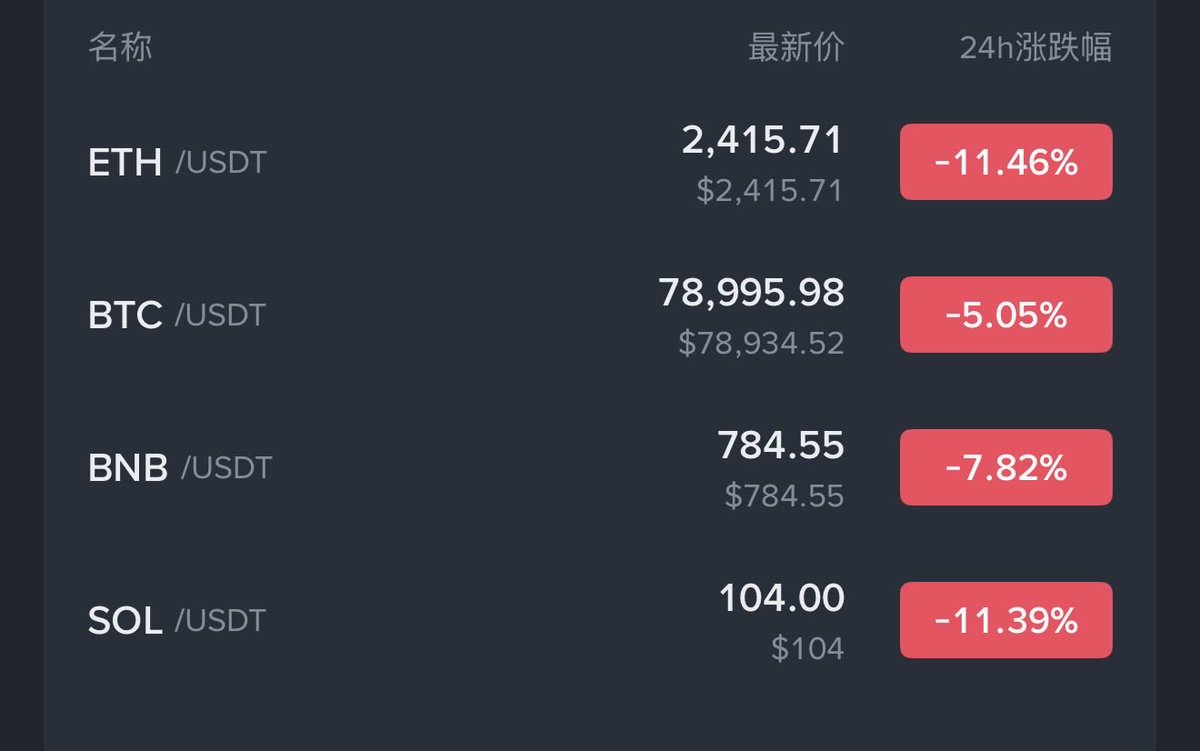Open the BNB trading pair
This screenshot has height=751, width=1200.
128,468
